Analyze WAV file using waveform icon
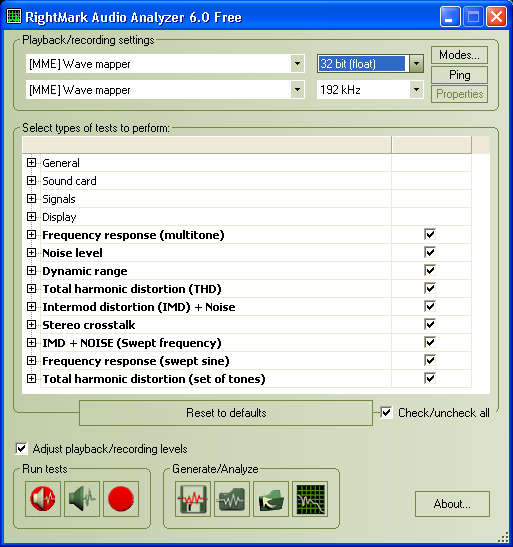 click(x=232, y=499)
